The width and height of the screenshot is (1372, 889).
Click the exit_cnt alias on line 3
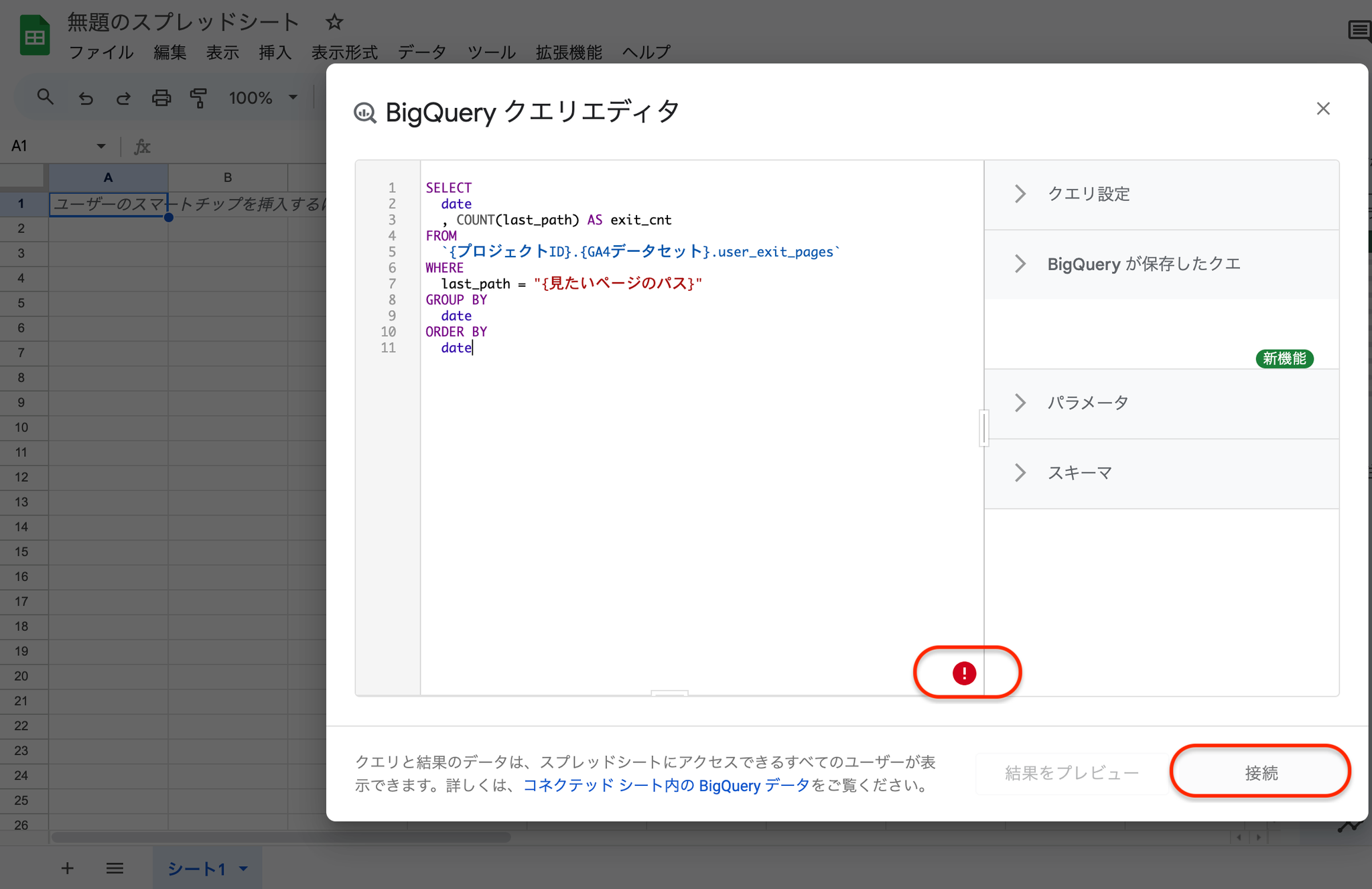pyautogui.click(x=641, y=220)
